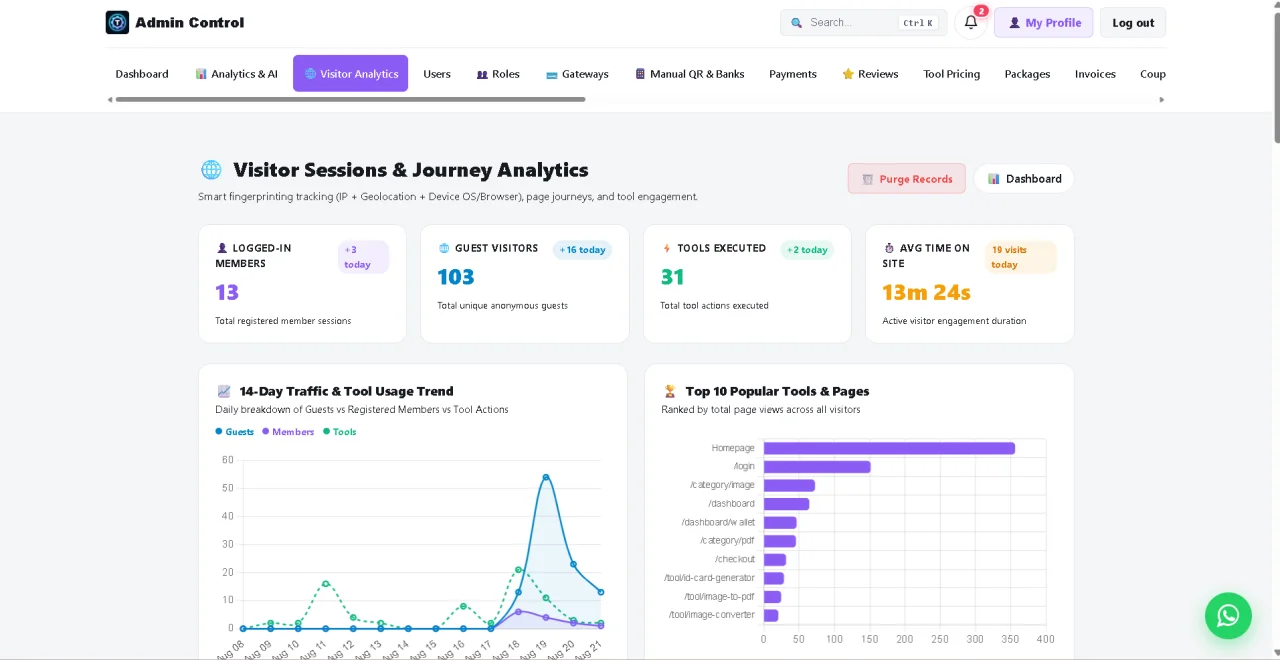The image size is (1280, 660).
Task: Open the Invoices tab
Action: click(x=1095, y=74)
